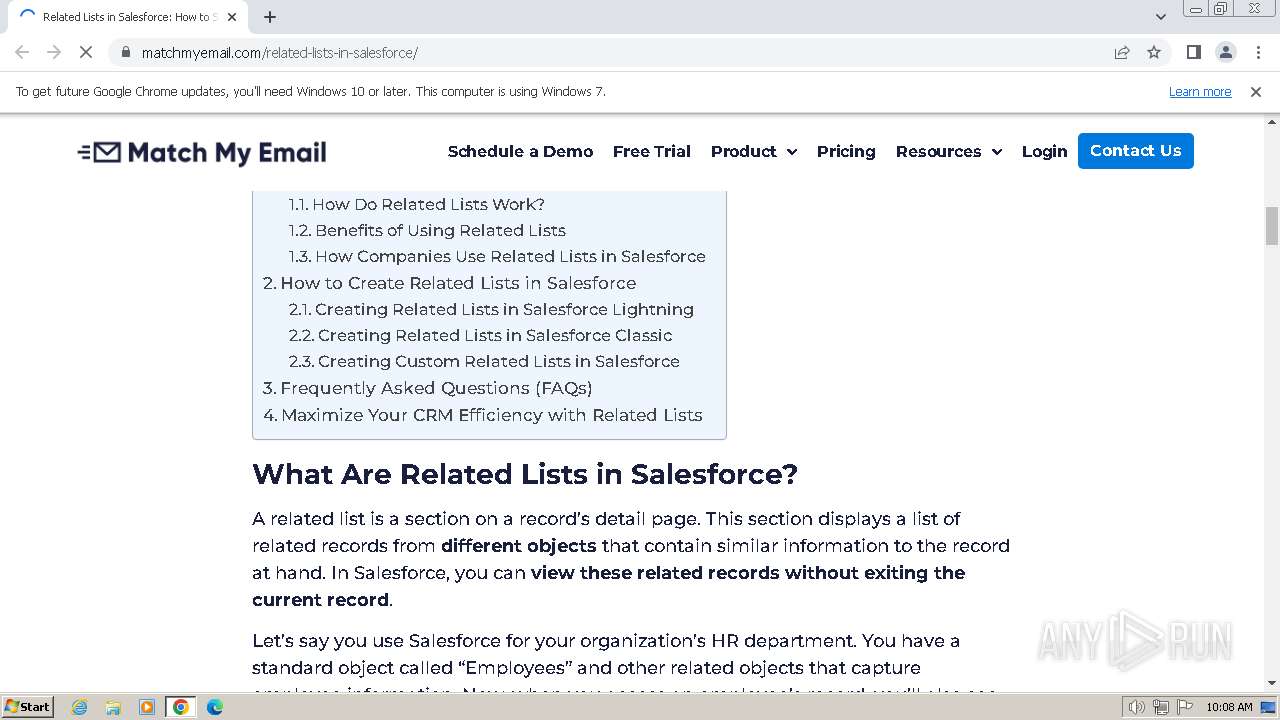This screenshot has height=720, width=1280.
Task: Dismiss the Chrome update notification bar
Action: point(1256,92)
